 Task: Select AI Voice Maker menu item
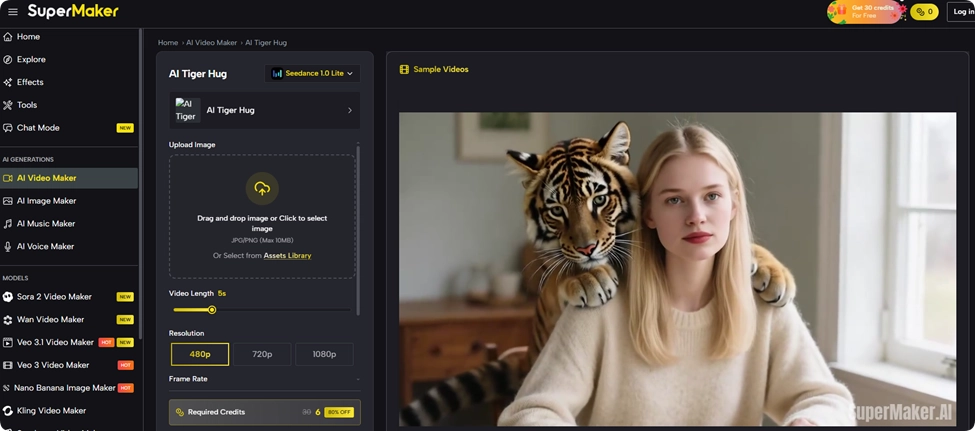pos(68,247)
